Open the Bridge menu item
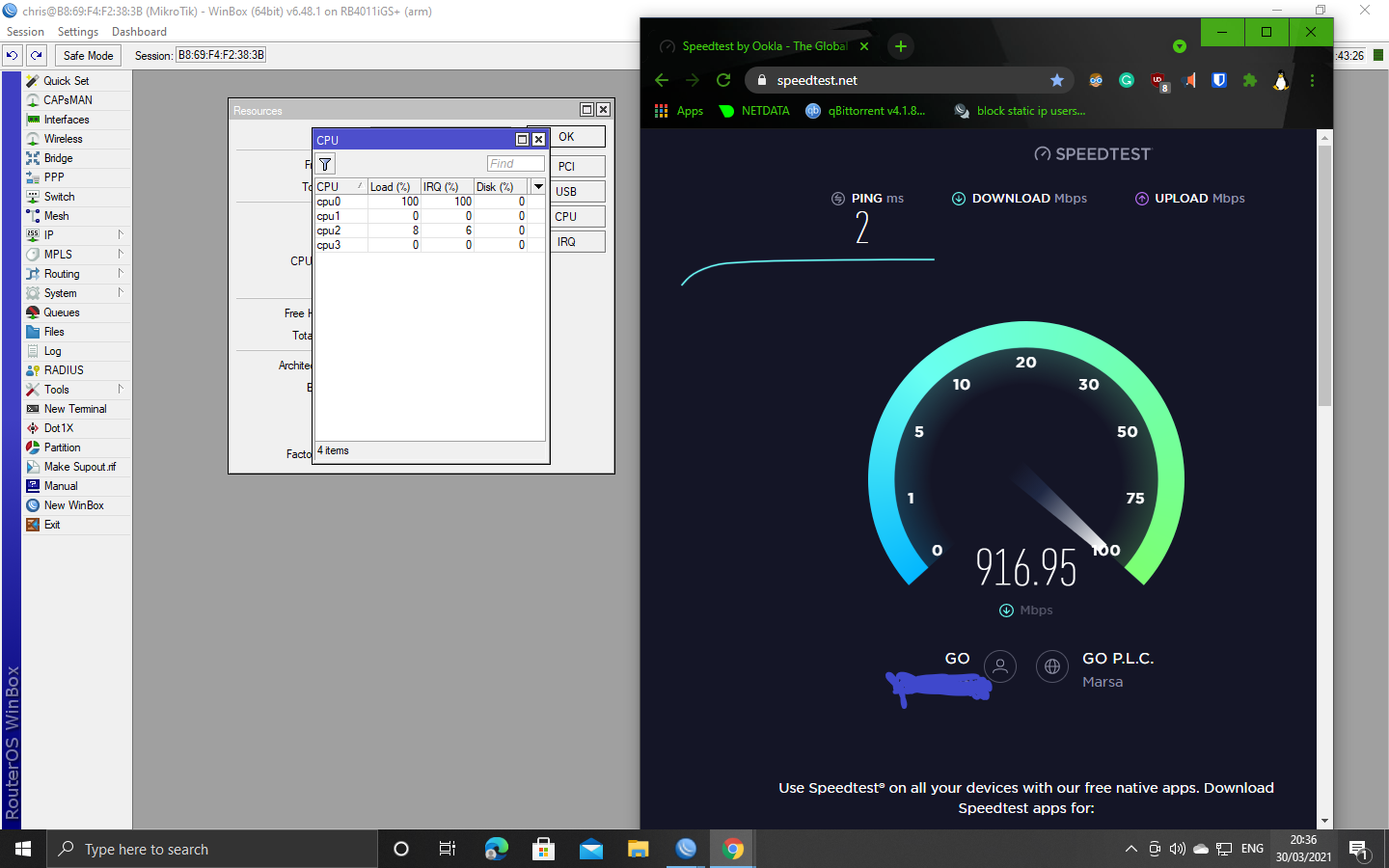The width and height of the screenshot is (1389, 868). pyautogui.click(x=77, y=158)
